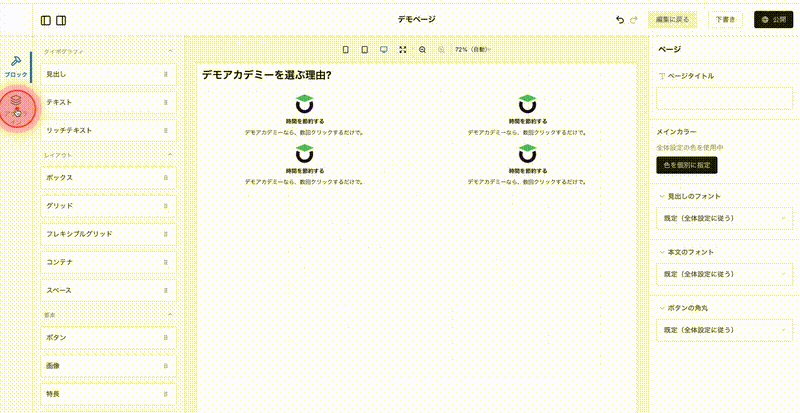Select the コンテナ block
This screenshot has height=413, width=800.
tap(108, 262)
